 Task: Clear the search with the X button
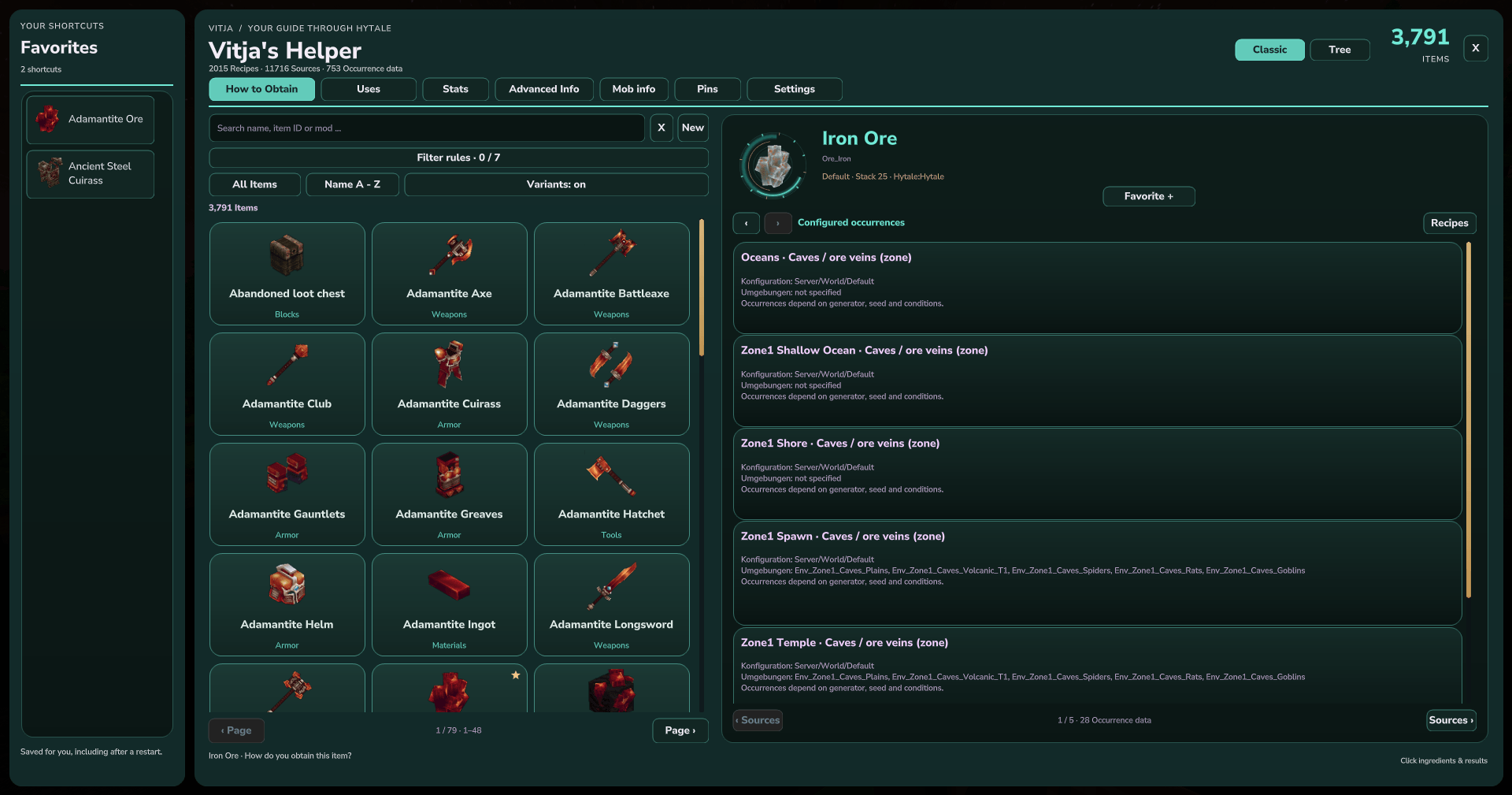(x=661, y=128)
